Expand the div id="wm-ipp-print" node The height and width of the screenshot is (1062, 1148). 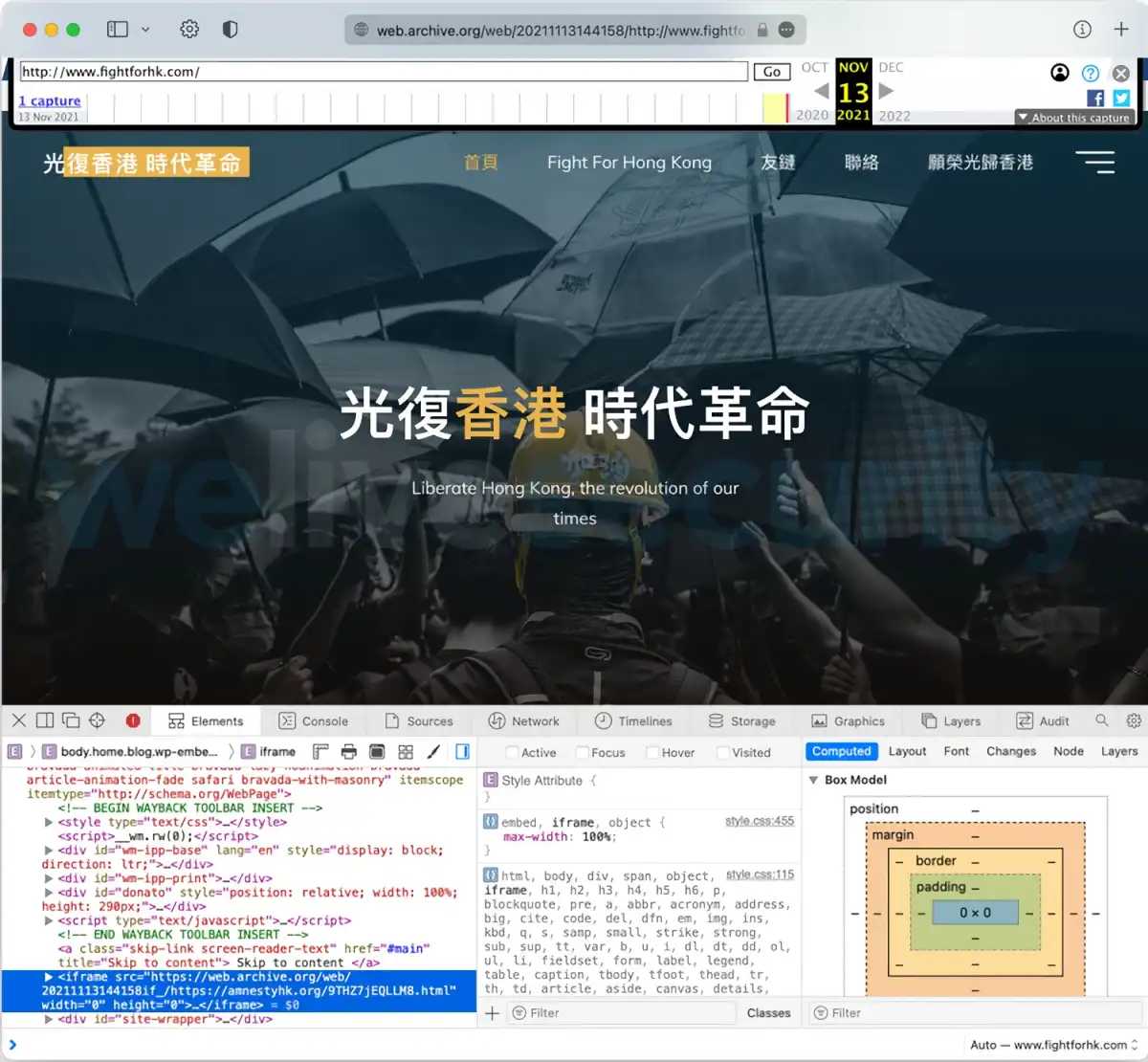49,878
